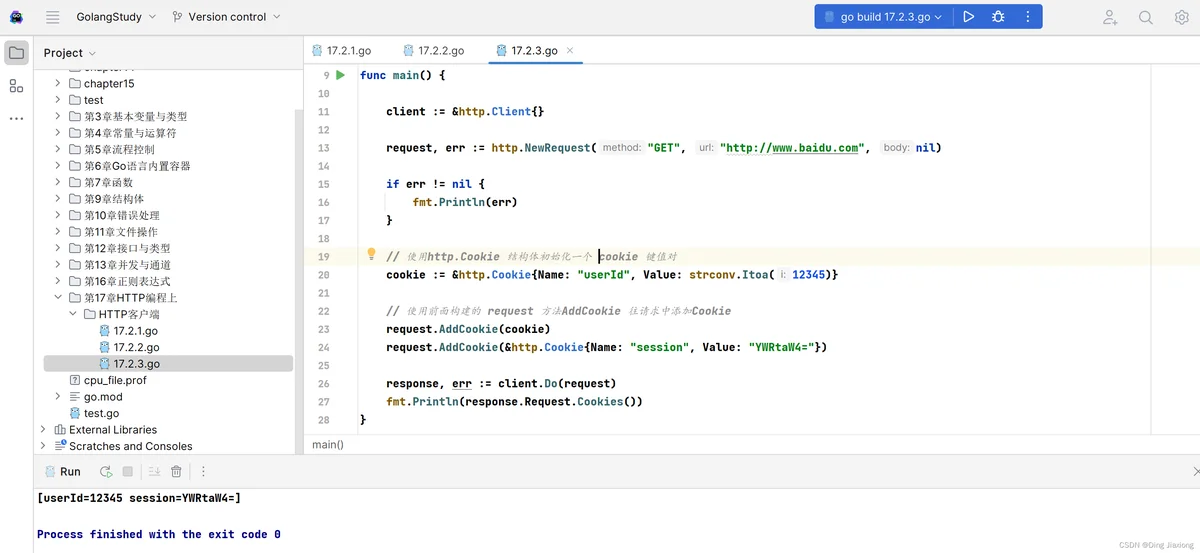Screen dimensions: 1200x553
Task: Stop the process with the Stop icon
Action: (x=128, y=471)
